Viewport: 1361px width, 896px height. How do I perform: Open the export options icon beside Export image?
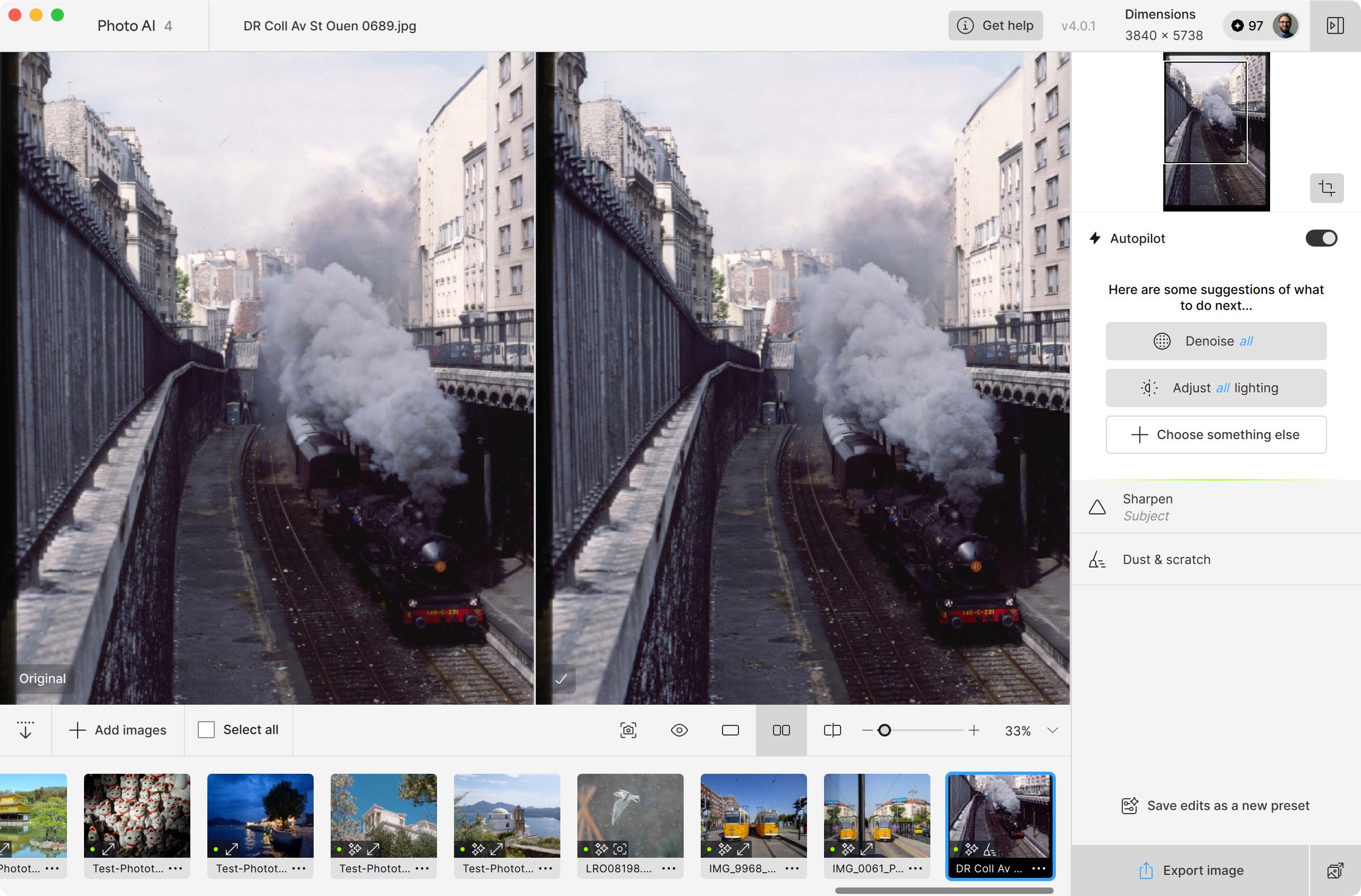[1335, 870]
